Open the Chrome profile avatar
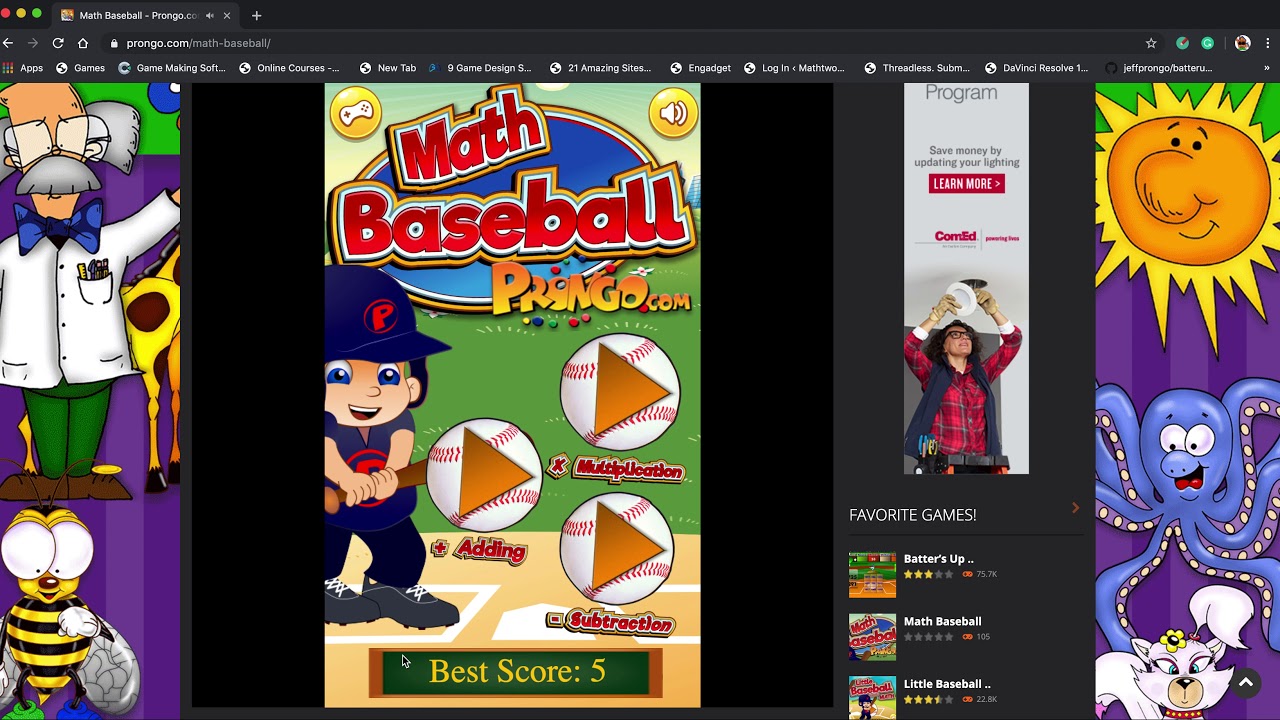1280x720 pixels. pyautogui.click(x=1243, y=43)
